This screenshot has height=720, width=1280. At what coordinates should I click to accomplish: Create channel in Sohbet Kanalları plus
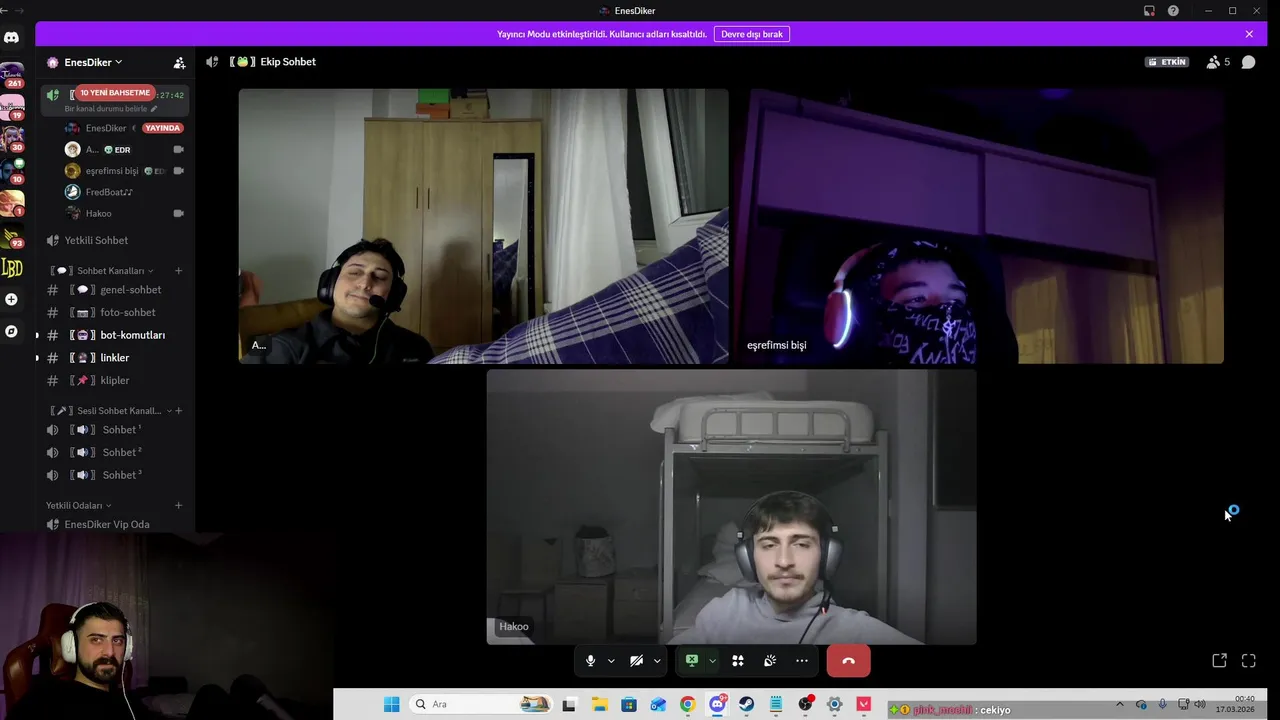[x=179, y=271]
